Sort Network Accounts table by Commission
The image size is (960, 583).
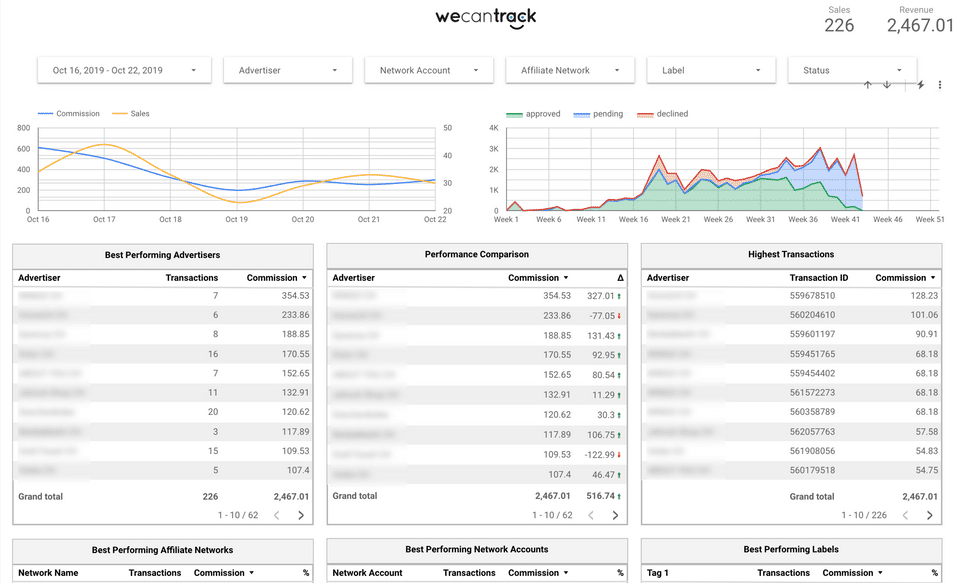pyautogui.click(x=538, y=573)
